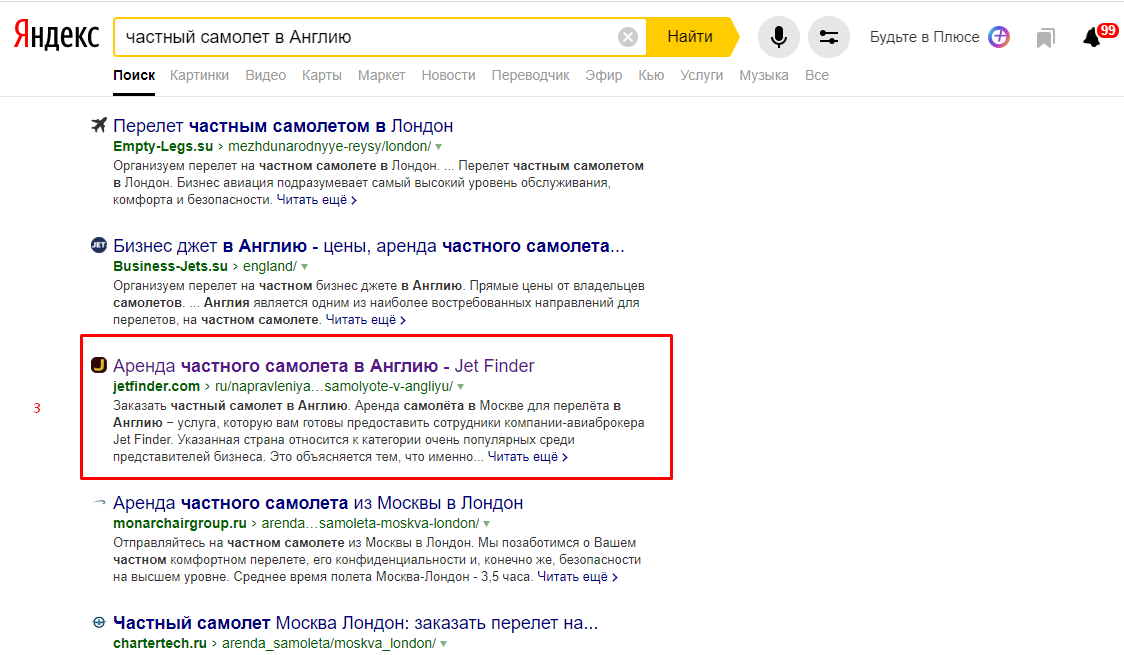The image size is (1124, 655).
Task: Click the Найти search button
Action: click(690, 37)
